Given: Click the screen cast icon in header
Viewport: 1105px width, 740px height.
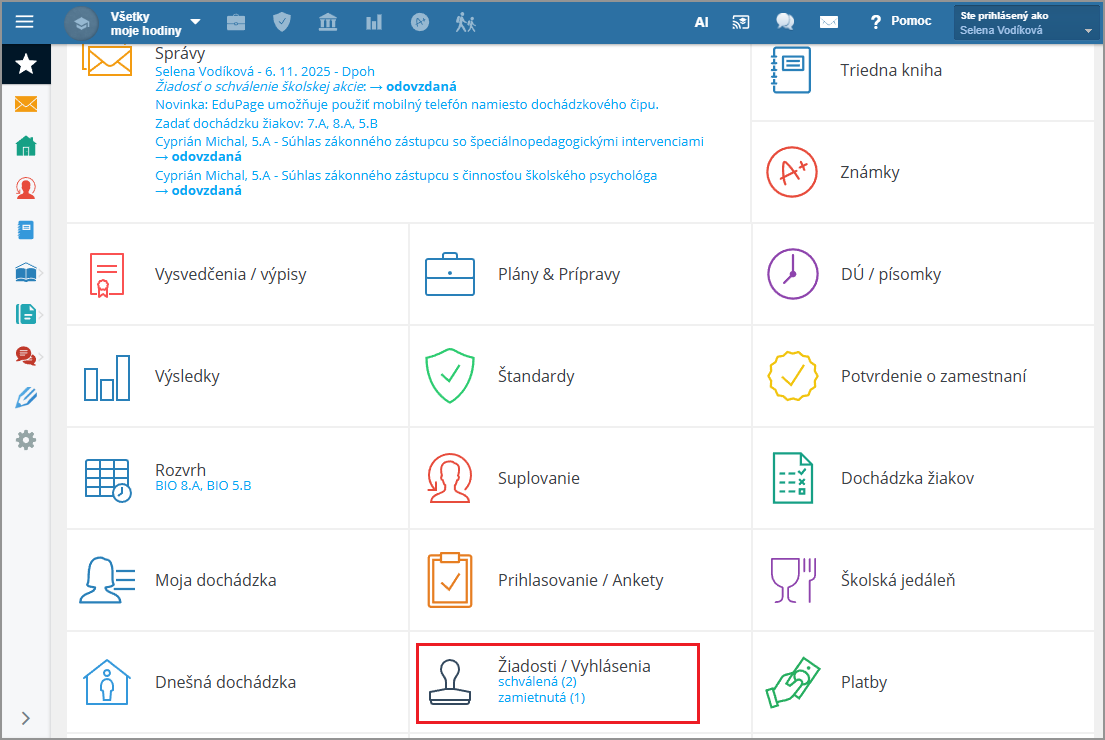Looking at the screenshot, I should (741, 22).
